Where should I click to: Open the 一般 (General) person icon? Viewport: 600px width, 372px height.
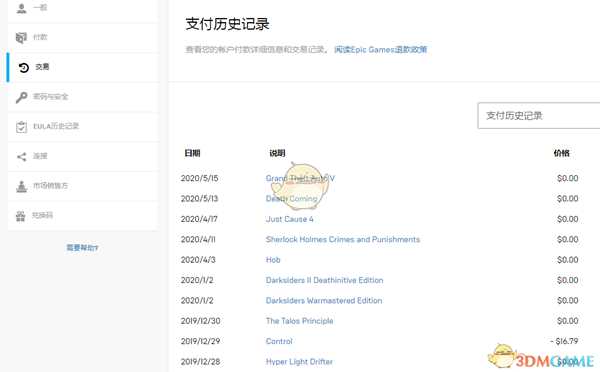coord(21,8)
